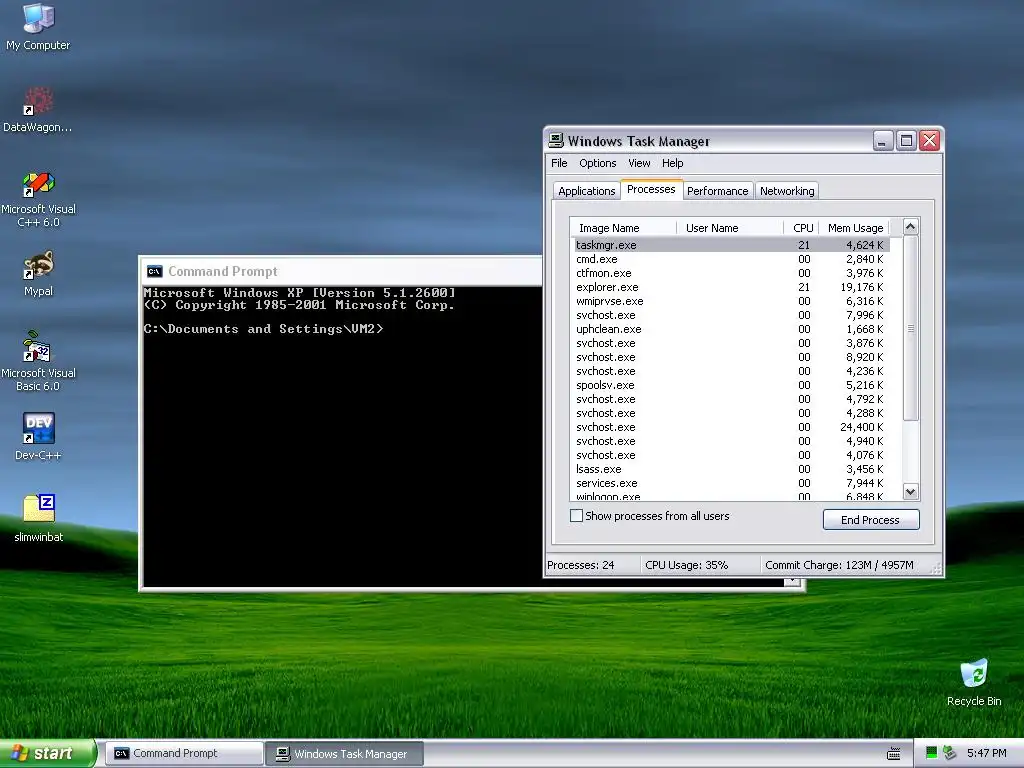
Task: Open the Options menu in Task Manager
Action: (598, 163)
